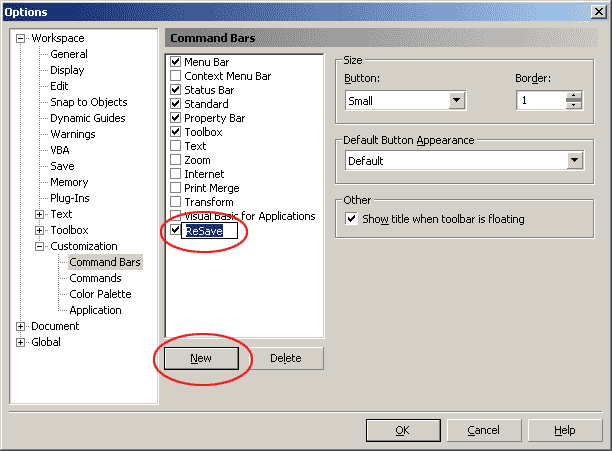
Task: Enable the Transform command bar checkbox
Action: click(176, 202)
